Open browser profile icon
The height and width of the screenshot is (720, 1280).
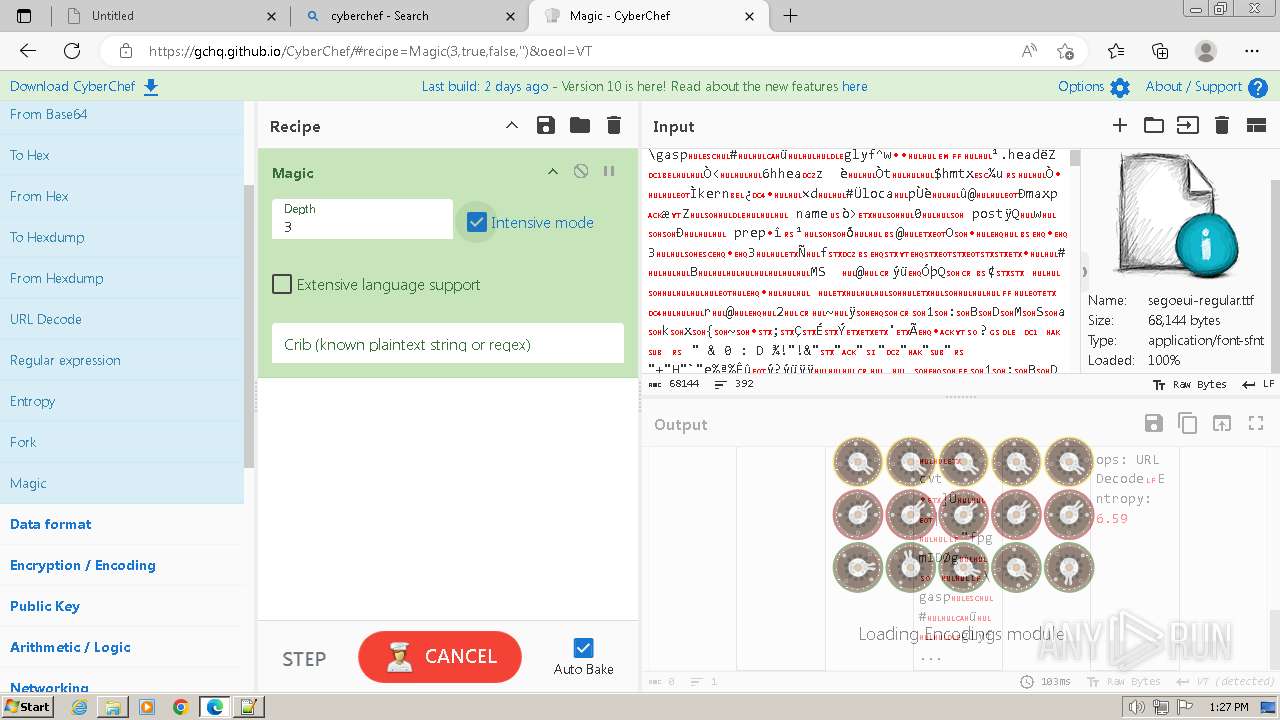click(x=1206, y=51)
